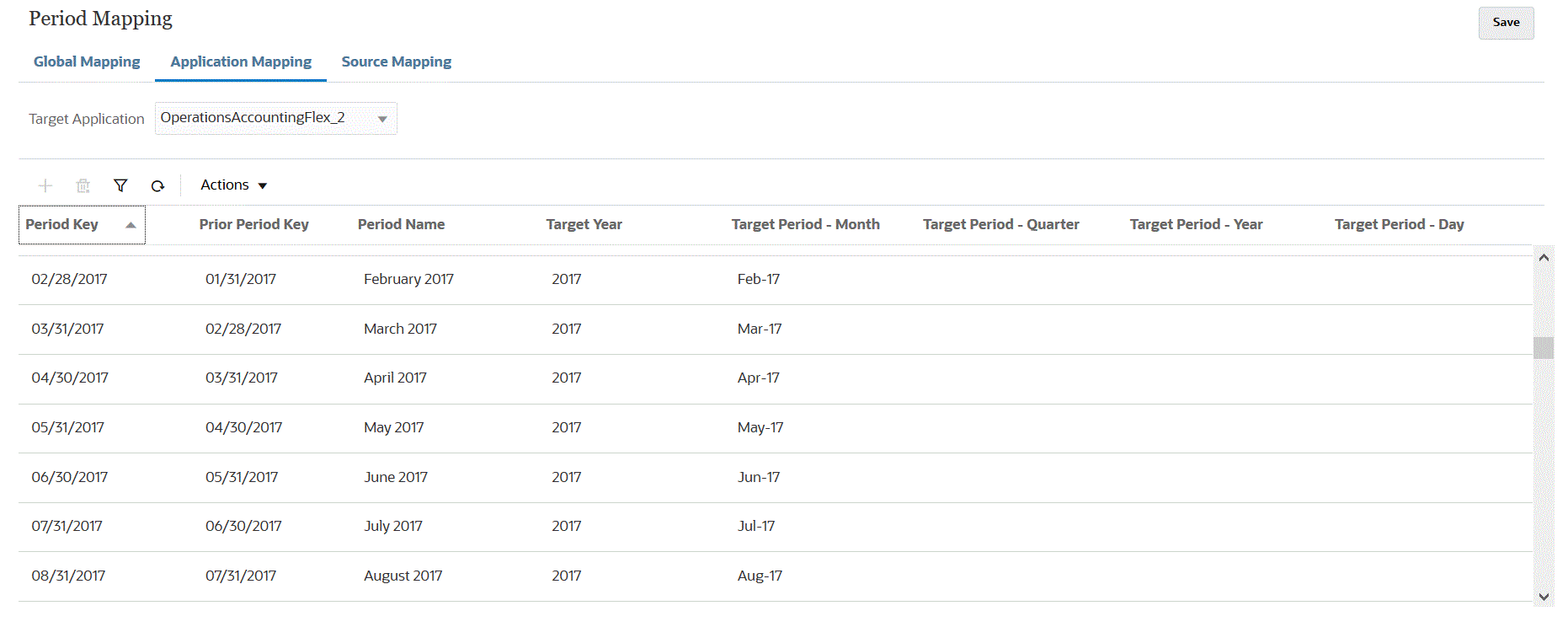Screen dimensions: 1568x627
Task: Click the Add row plus icon
Action: pyautogui.click(x=45, y=185)
